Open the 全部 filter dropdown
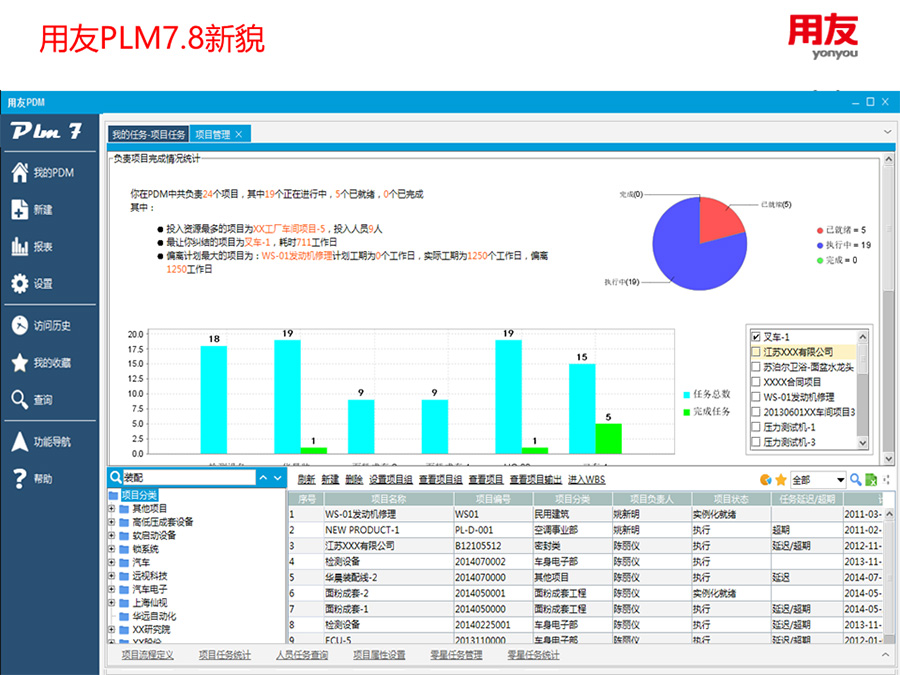The height and width of the screenshot is (675, 900). point(840,480)
